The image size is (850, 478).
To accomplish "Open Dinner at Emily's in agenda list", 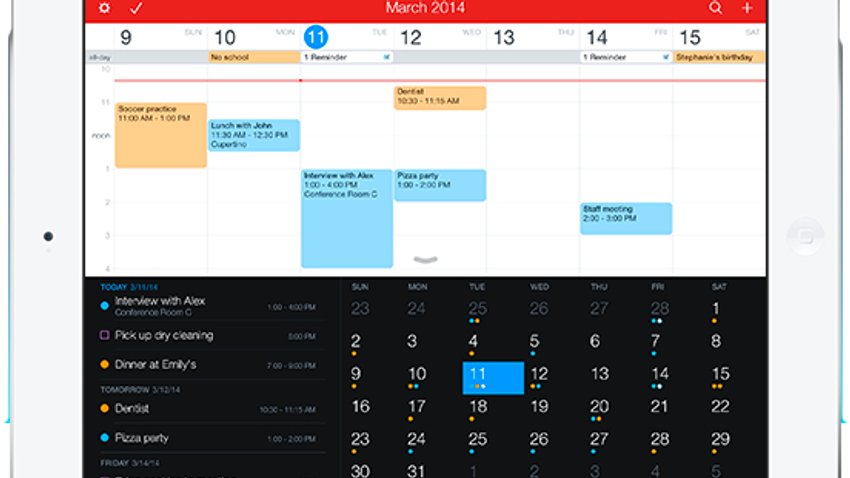I will [x=212, y=365].
